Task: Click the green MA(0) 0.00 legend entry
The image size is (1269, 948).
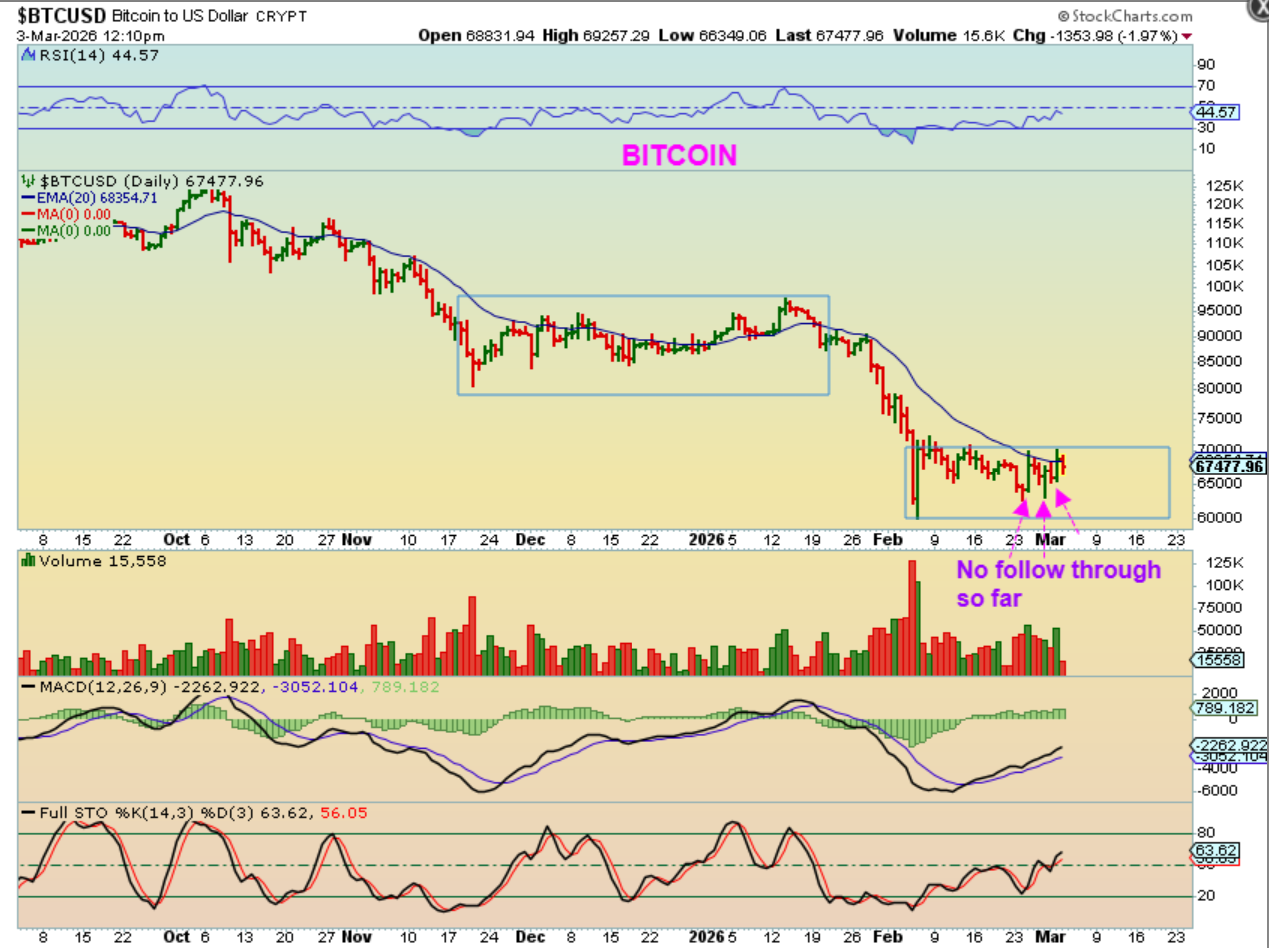Action: [x=66, y=230]
